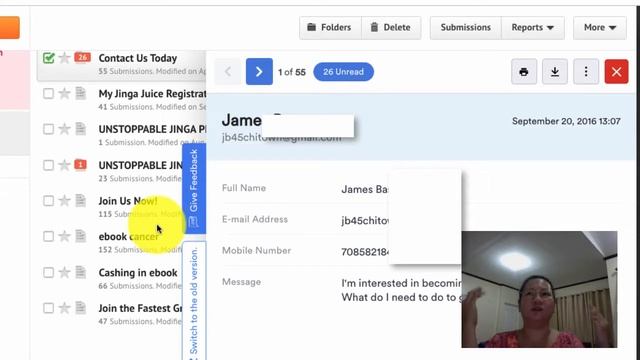
Task: Download the current submission
Action: tap(555, 72)
